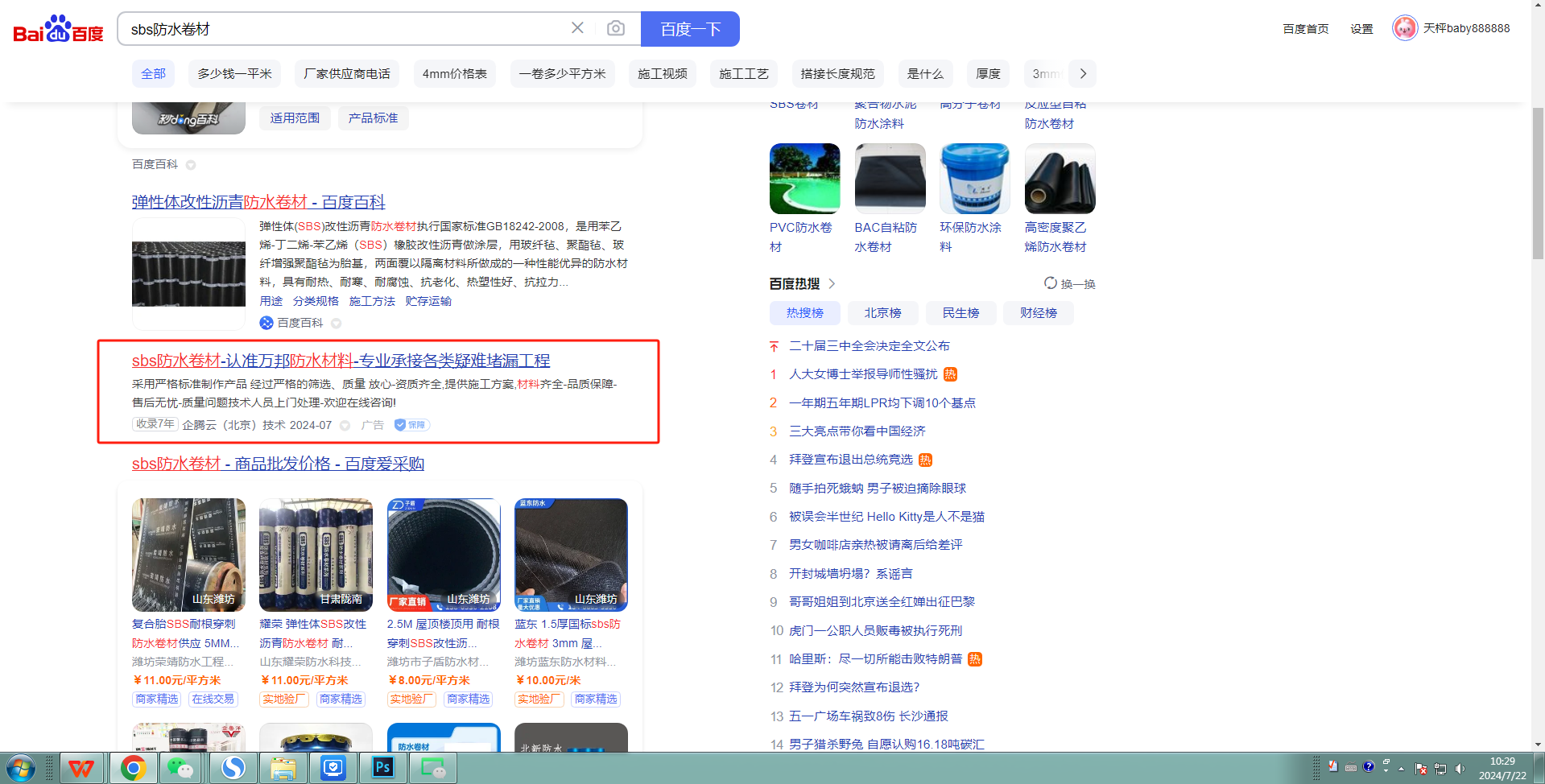The height and width of the screenshot is (784, 1545).
Task: Open the WPS Office taskbar icon
Action: [81, 768]
